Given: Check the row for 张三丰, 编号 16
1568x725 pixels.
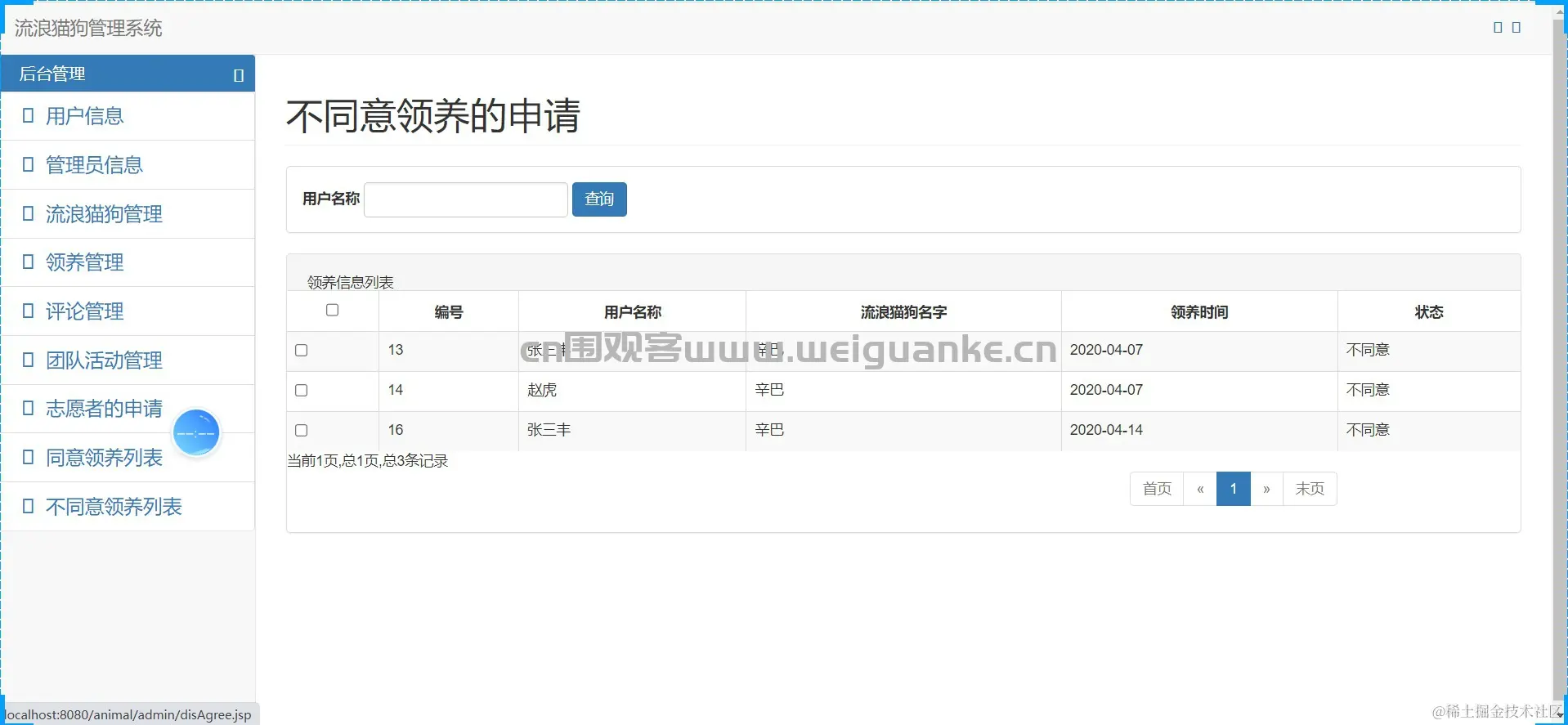Looking at the screenshot, I should point(301,430).
